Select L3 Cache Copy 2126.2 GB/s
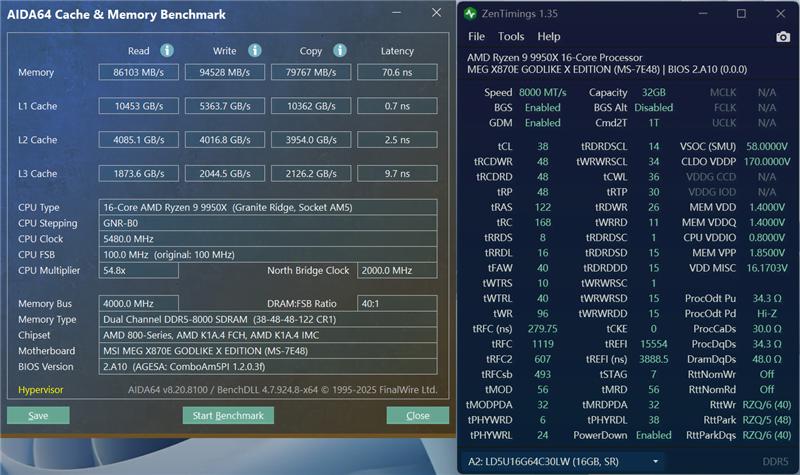Image resolution: width=800 pixels, height=475 pixels. 311,173
